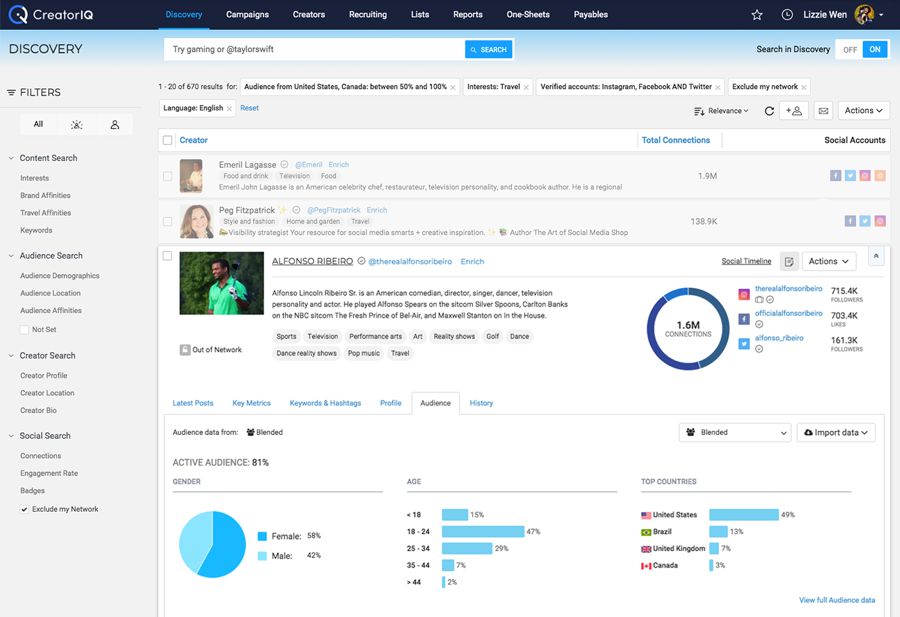Check the Not Set audience checkbox

[25, 329]
